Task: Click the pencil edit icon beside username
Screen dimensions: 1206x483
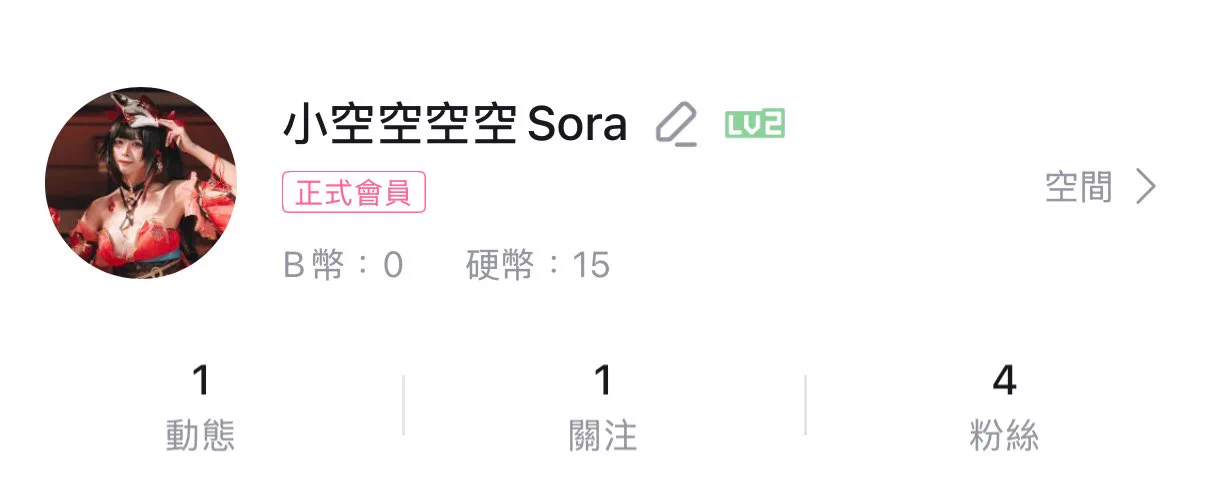Action: 676,125
